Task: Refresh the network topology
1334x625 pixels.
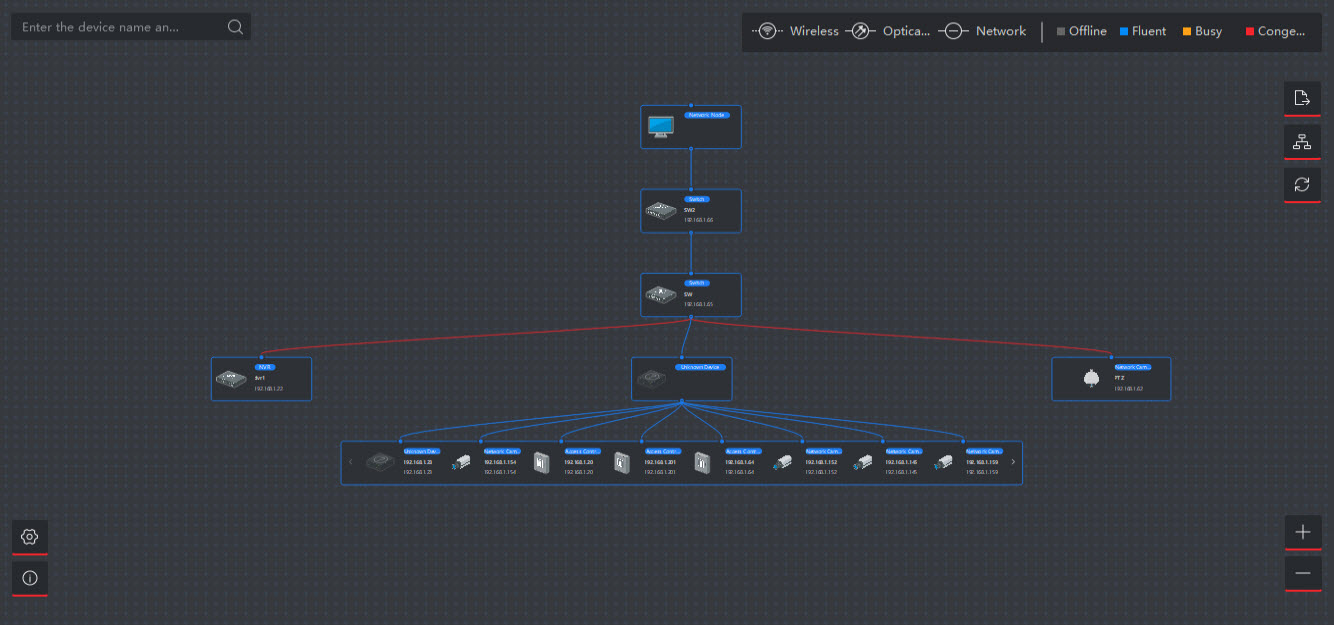Action: click(1302, 185)
